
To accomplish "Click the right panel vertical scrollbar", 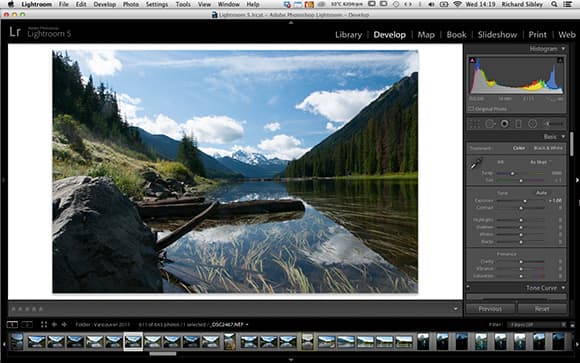I will tap(571, 144).
